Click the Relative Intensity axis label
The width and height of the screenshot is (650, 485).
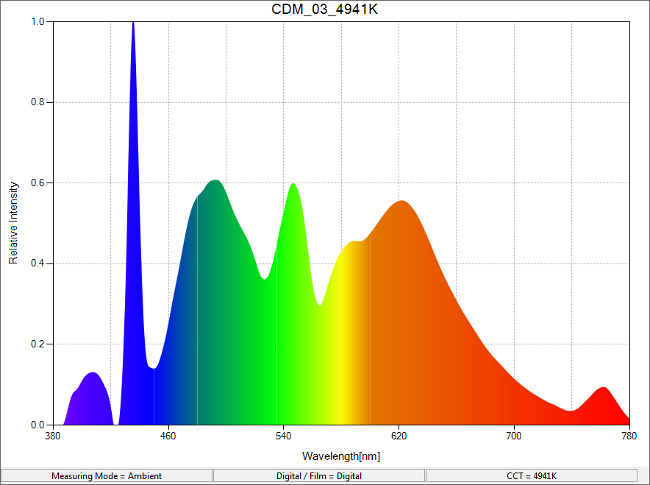(14, 223)
